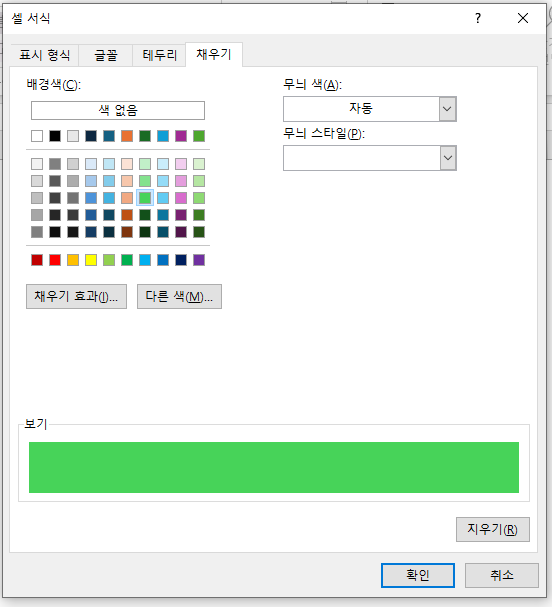The width and height of the screenshot is (552, 607).
Task: Pick the burnt orange darker shade swatch
Action: tap(127, 215)
